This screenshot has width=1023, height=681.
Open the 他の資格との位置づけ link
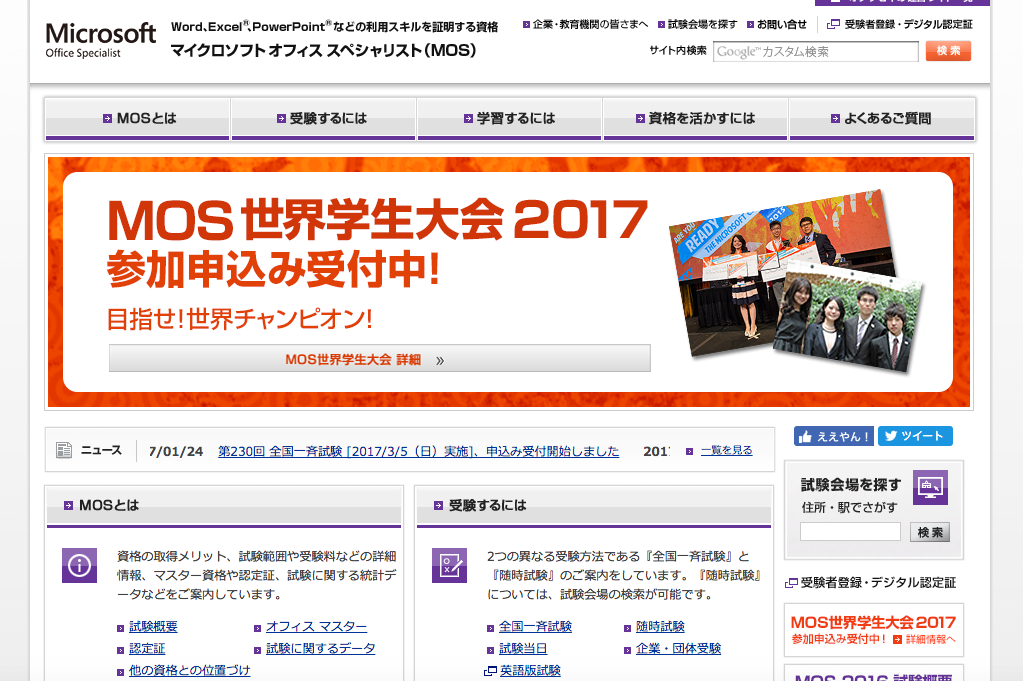(190, 671)
